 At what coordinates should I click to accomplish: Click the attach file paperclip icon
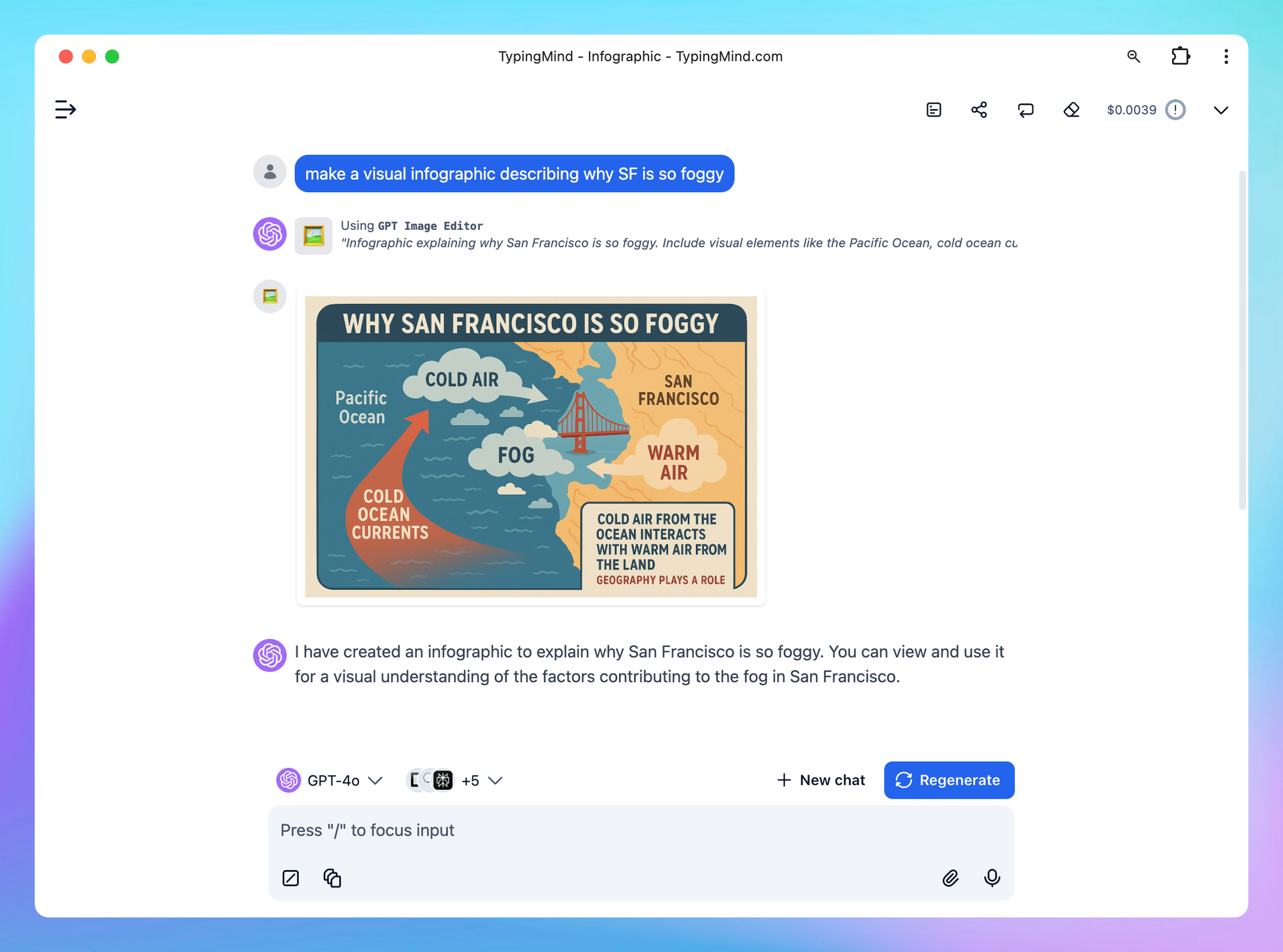(950, 878)
